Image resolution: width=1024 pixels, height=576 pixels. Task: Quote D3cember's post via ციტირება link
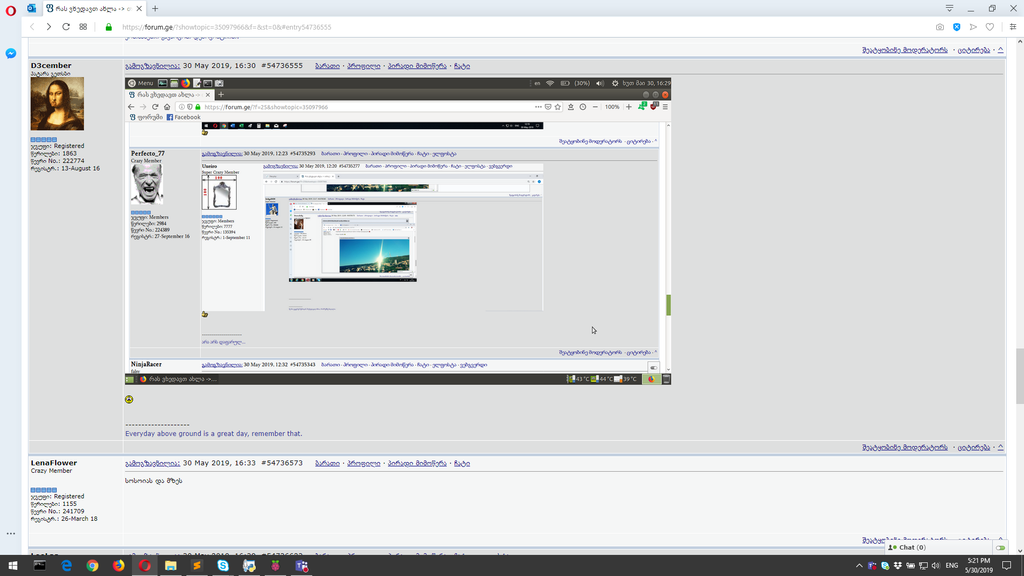pyautogui.click(x=974, y=447)
